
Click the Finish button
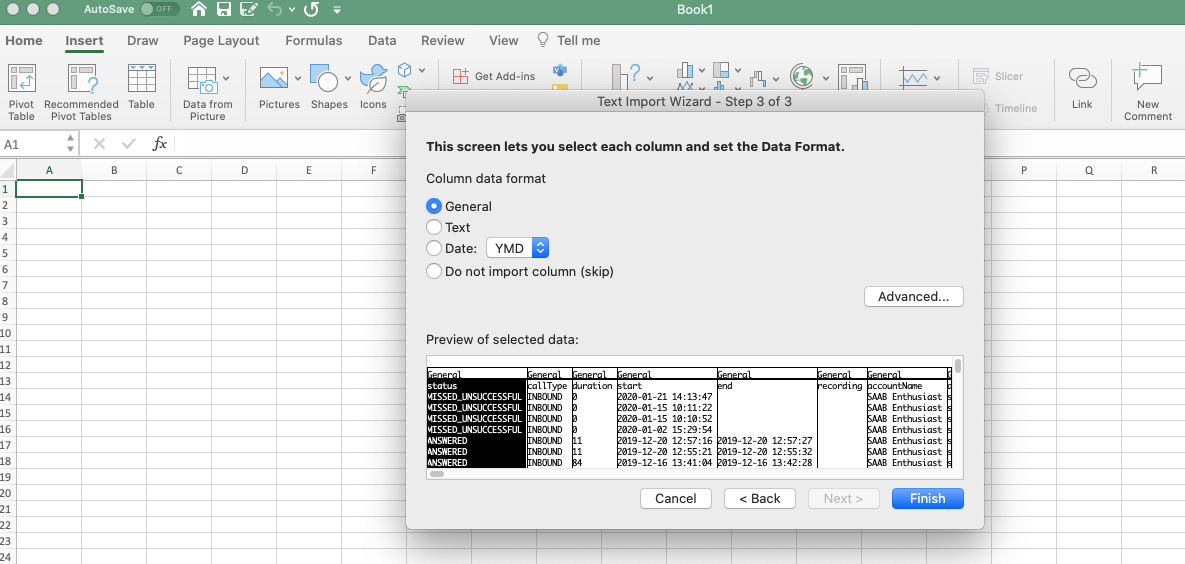click(927, 498)
